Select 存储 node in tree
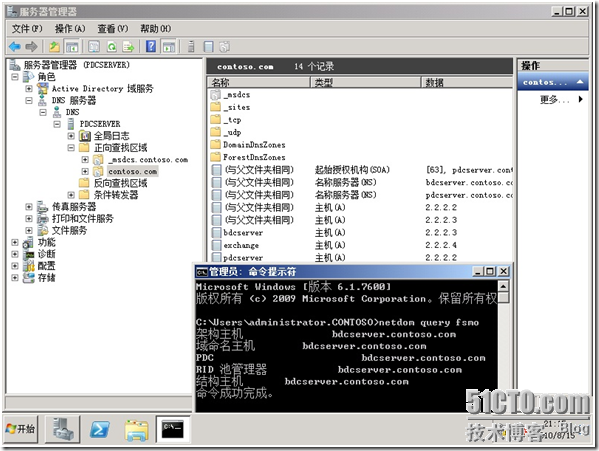Image resolution: width=599 pixels, height=451 pixels. point(47,278)
